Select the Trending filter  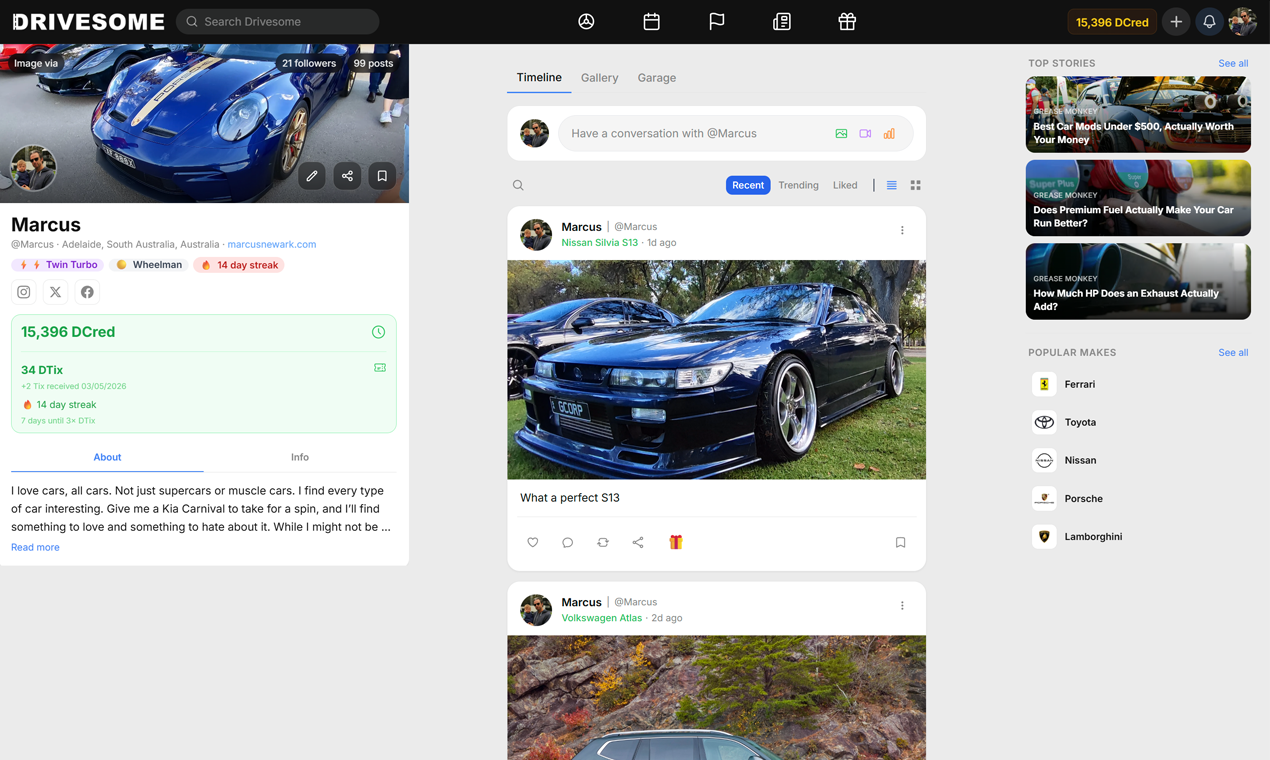pyautogui.click(x=798, y=185)
